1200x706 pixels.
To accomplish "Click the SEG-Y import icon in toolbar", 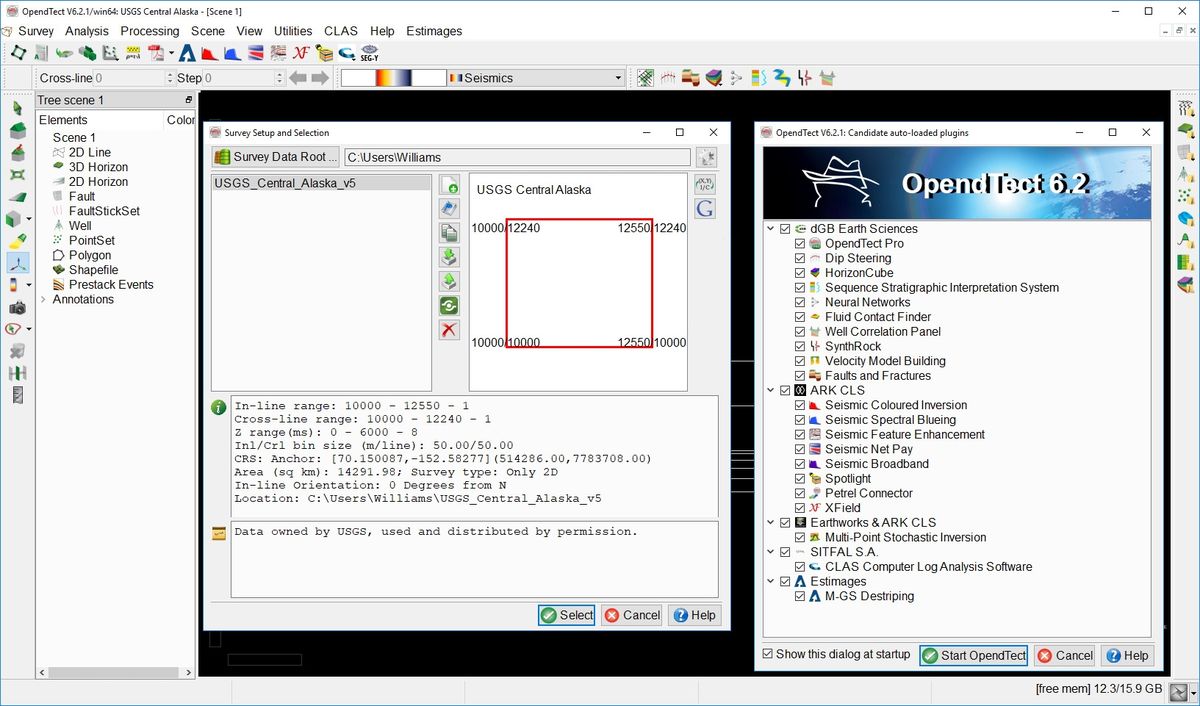I will [370, 53].
